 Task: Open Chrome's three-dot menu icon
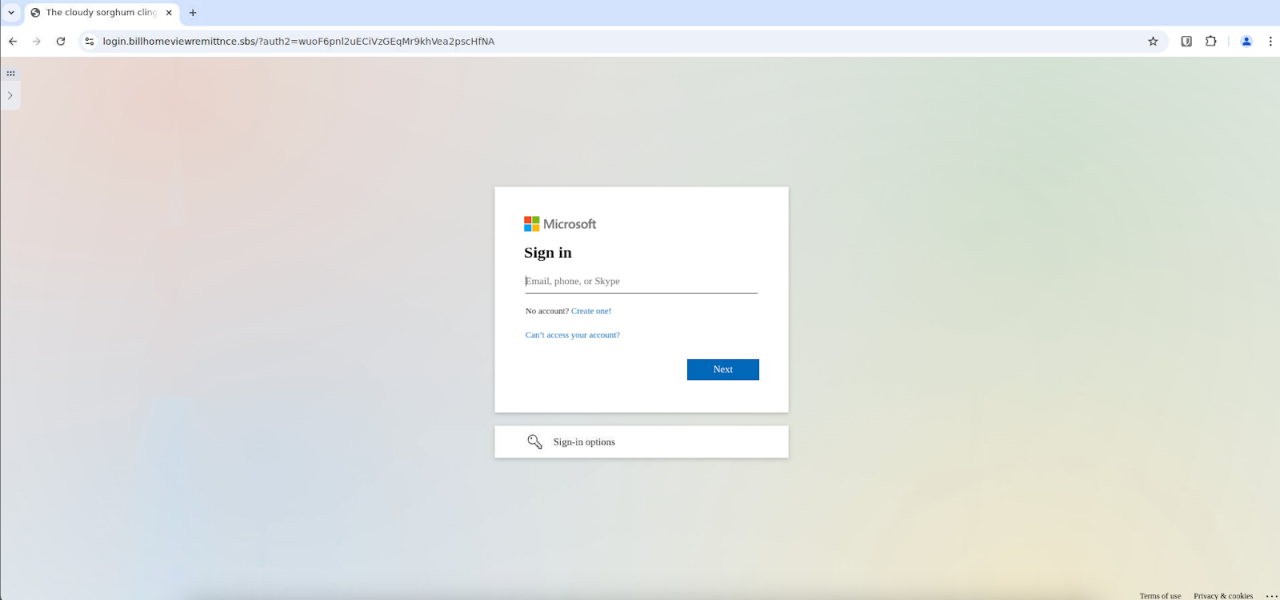[x=1271, y=41]
